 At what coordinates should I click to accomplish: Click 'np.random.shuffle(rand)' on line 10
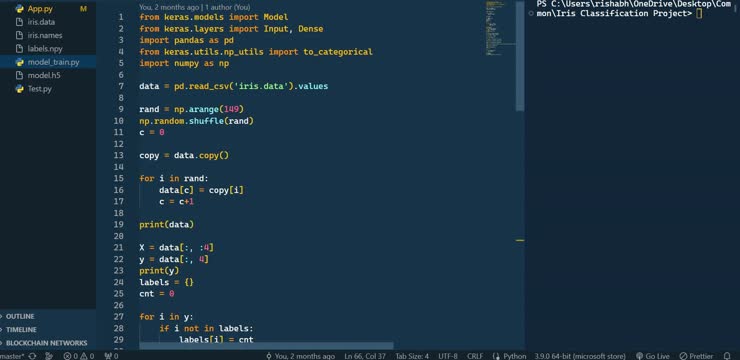[197, 121]
